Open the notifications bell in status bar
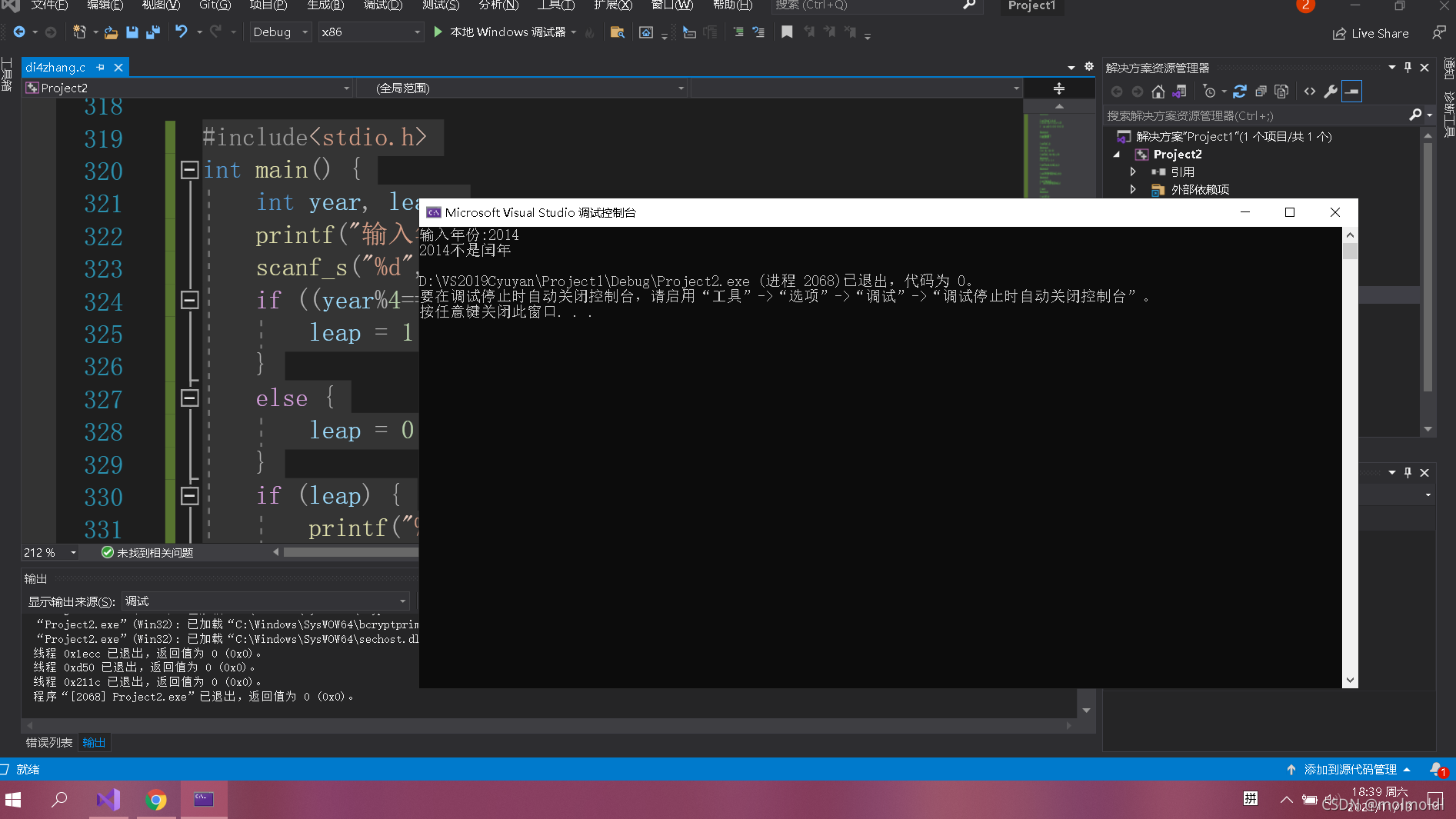This screenshot has height=819, width=1456. pyautogui.click(x=1438, y=770)
